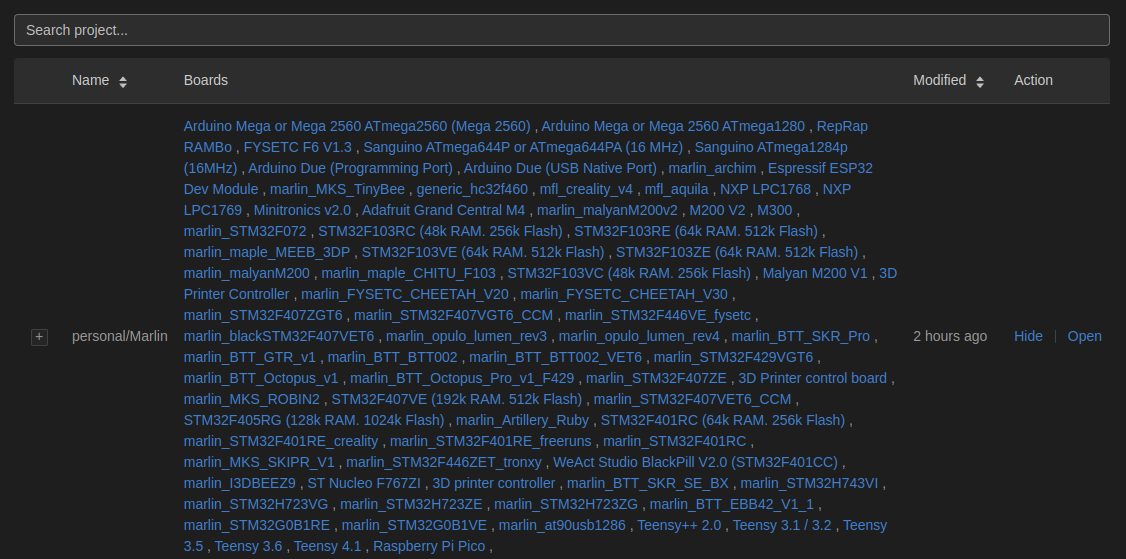Click the Name column header
This screenshot has height=559, width=1126.
tap(90, 80)
